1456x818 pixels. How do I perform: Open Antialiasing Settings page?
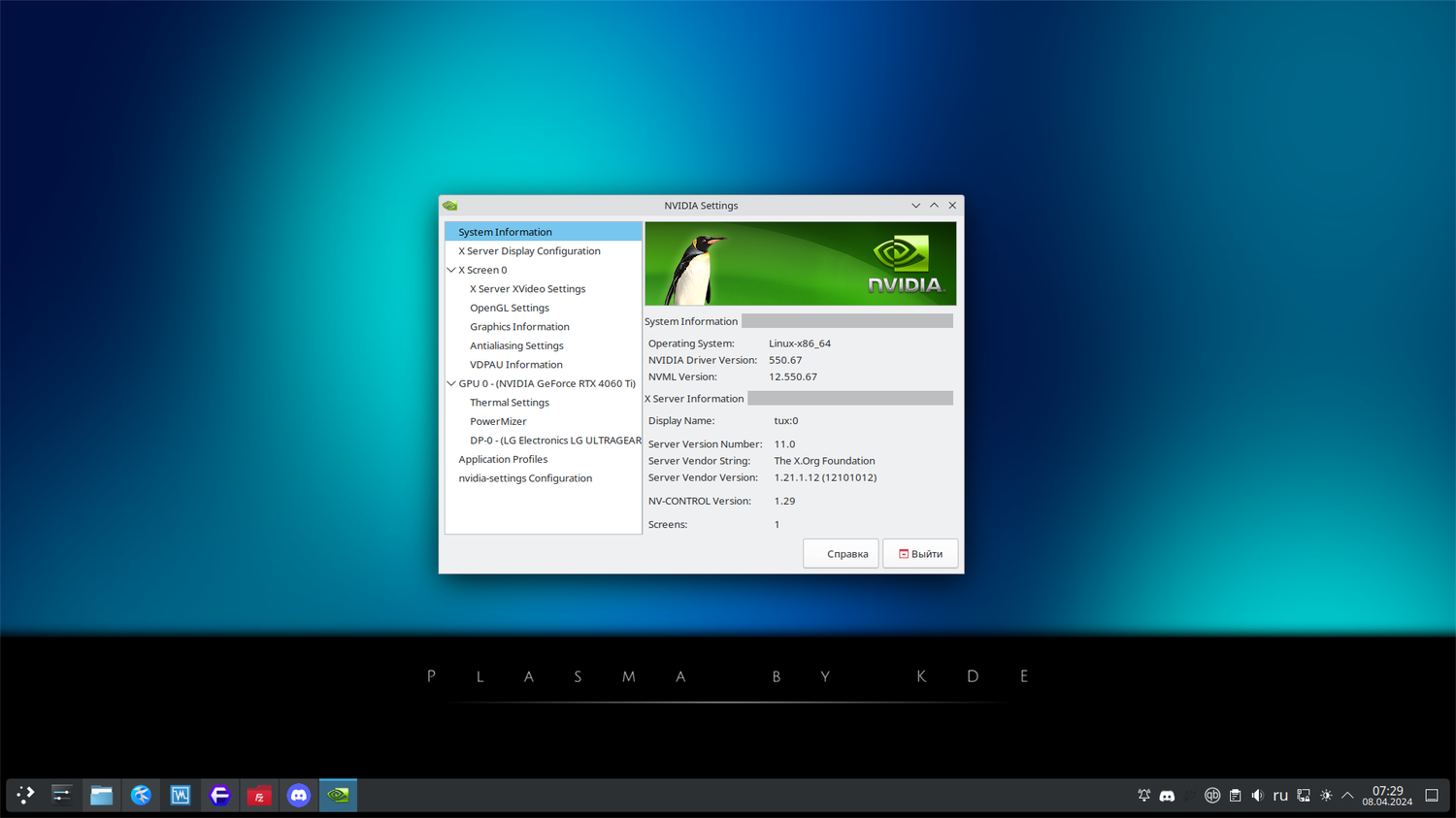(516, 345)
